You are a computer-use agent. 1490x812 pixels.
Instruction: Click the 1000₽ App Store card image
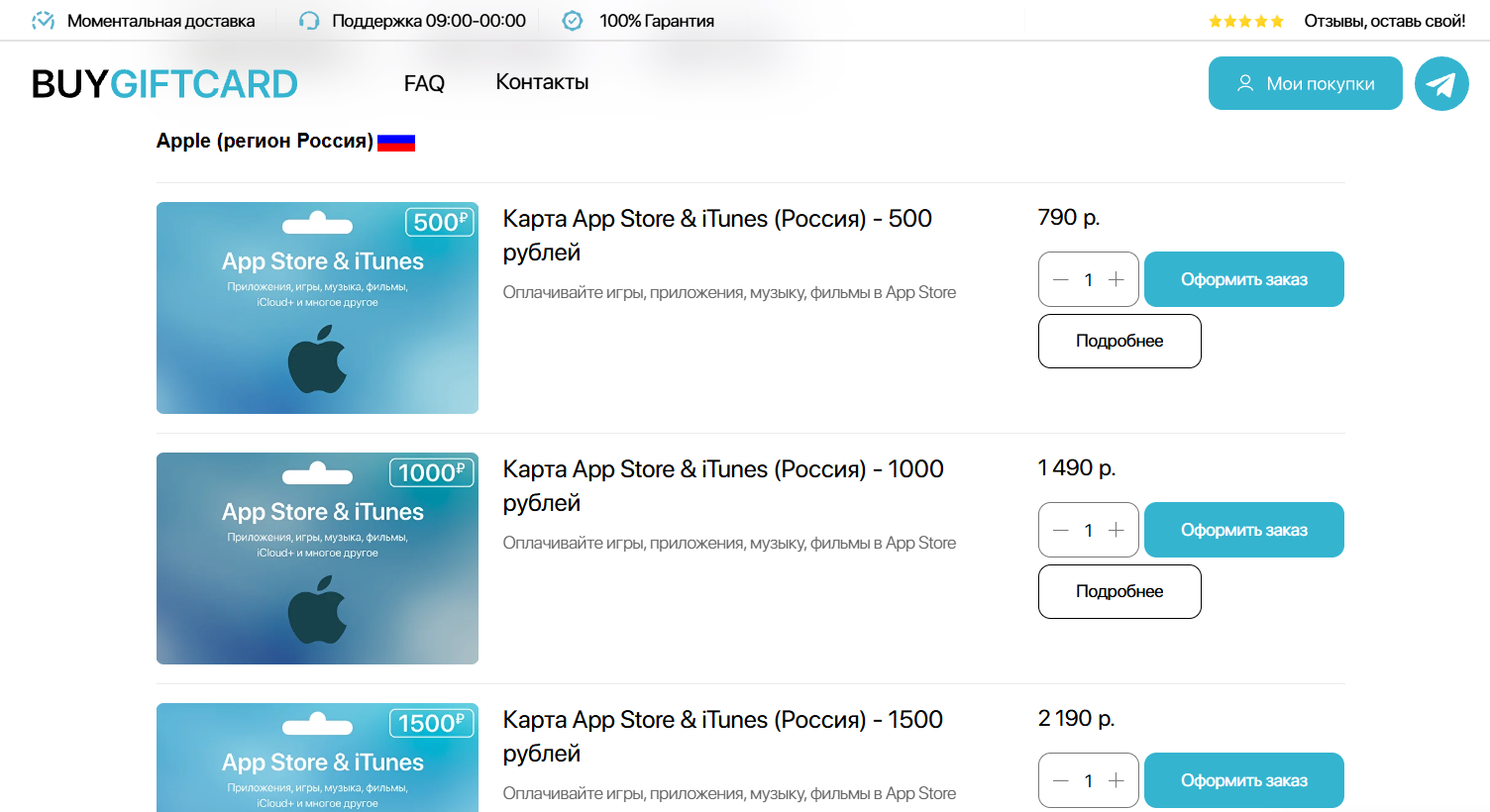(x=317, y=558)
